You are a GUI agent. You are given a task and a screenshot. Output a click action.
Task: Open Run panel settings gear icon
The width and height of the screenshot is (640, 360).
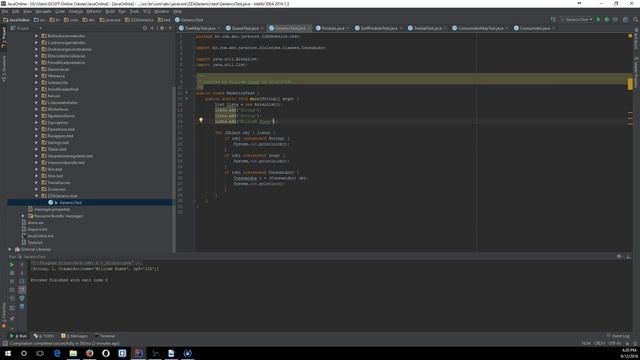click(x=619, y=256)
